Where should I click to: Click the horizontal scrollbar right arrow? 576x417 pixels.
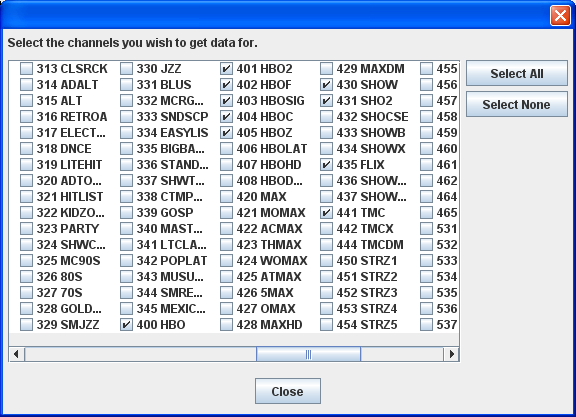[x=451, y=354]
